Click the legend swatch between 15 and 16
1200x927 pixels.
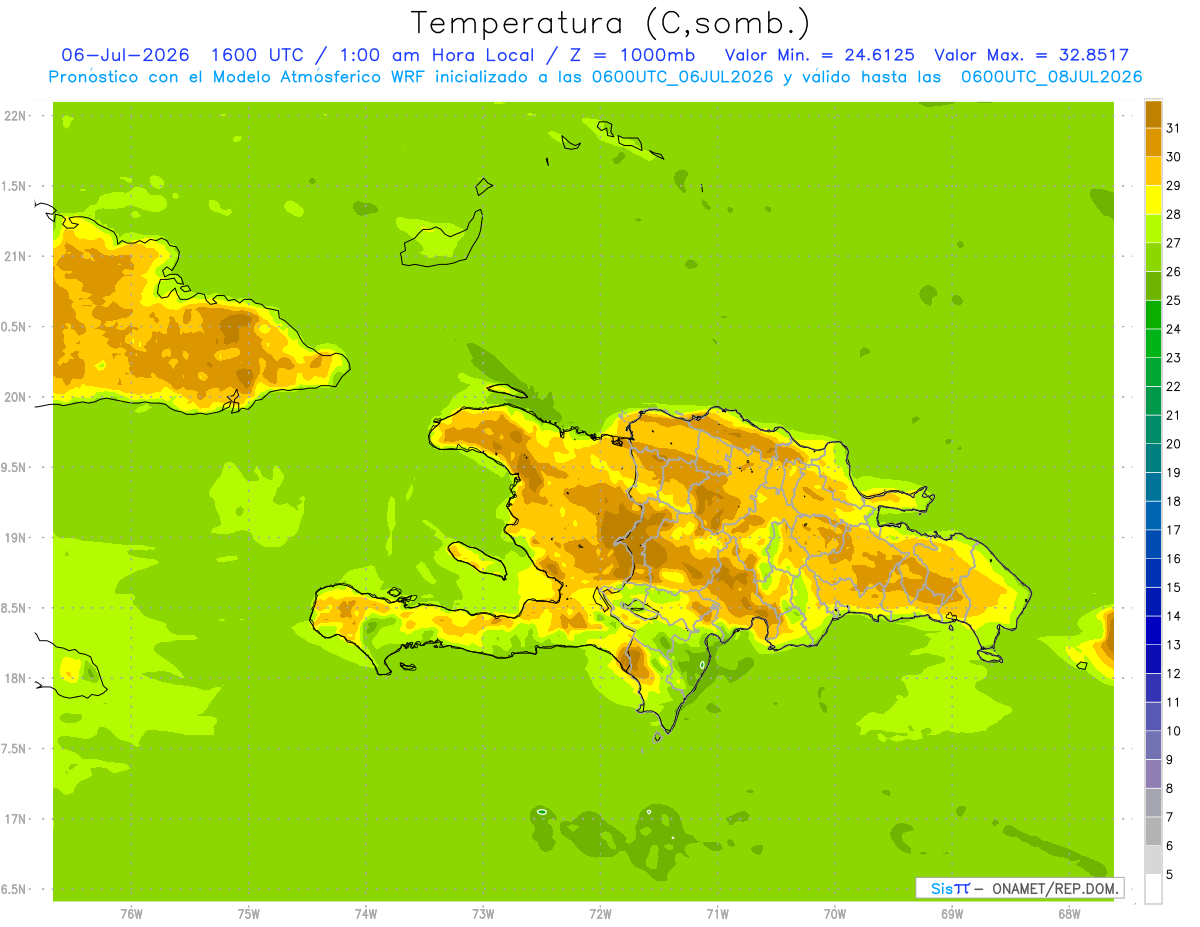coord(1153,572)
